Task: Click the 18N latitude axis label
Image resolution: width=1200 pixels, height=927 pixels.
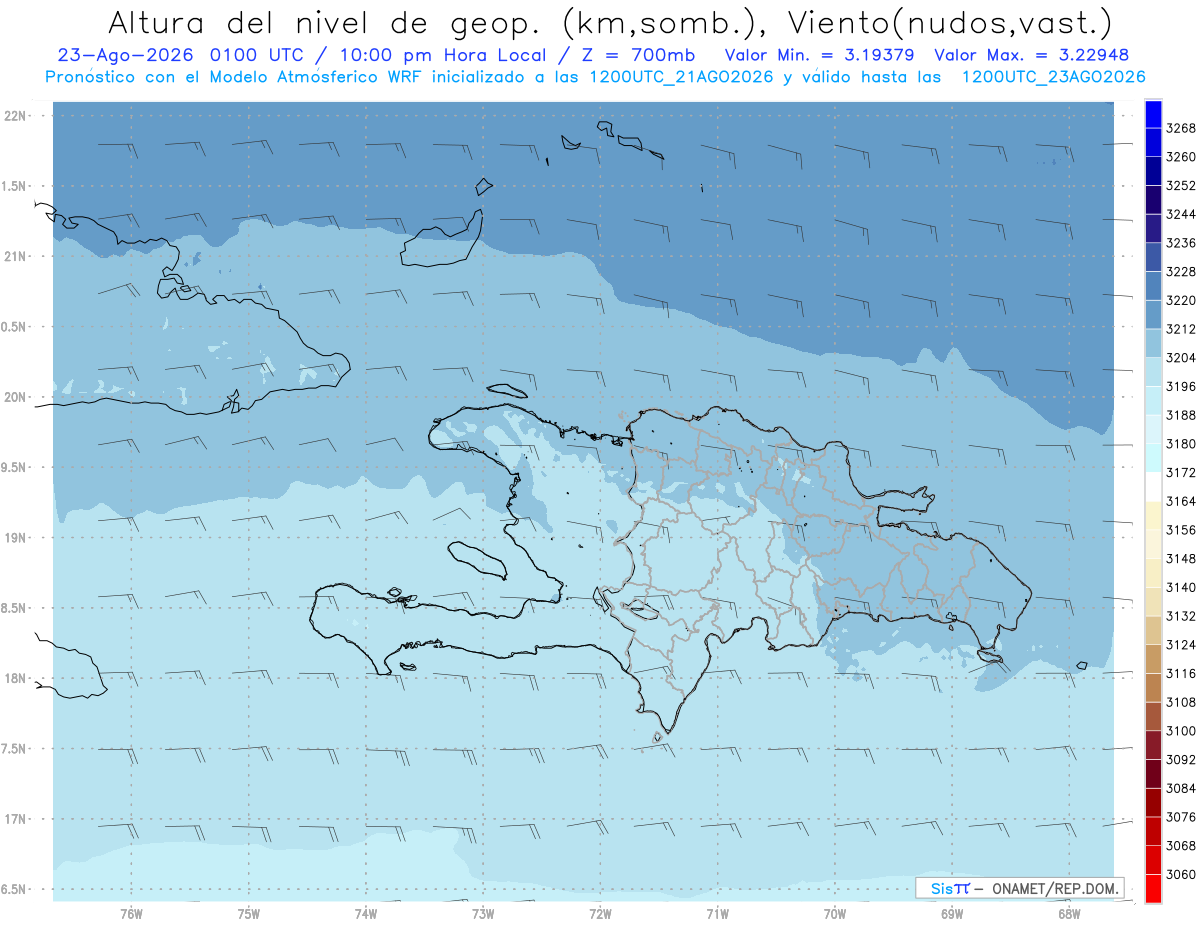Action: [x=15, y=678]
